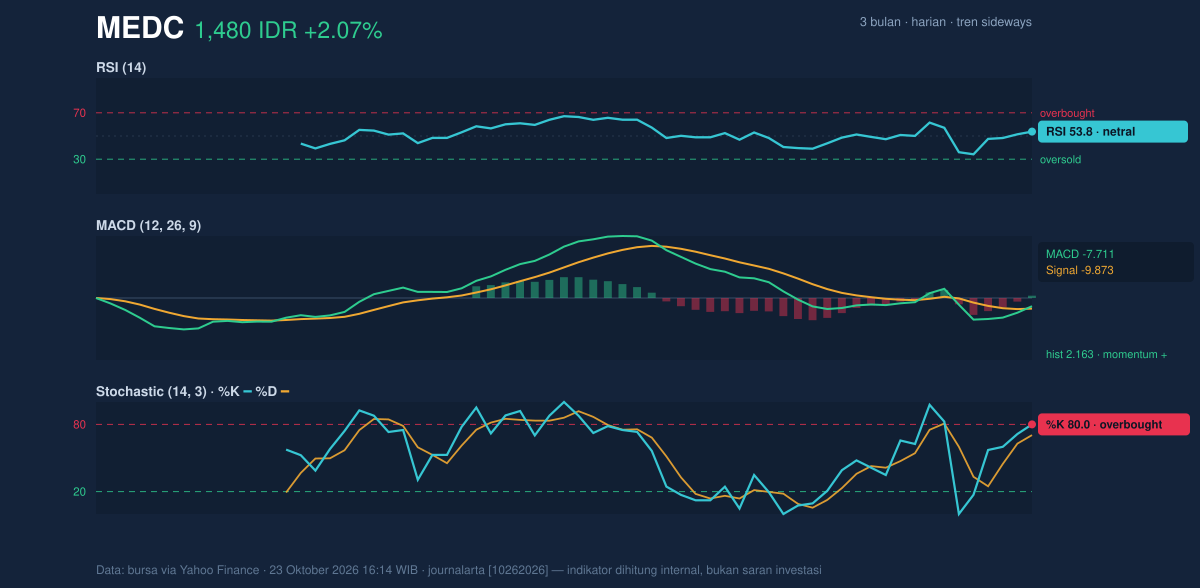Click the 'RSI 53.8 · netral' badge
The width and height of the screenshot is (1200, 588).
[1113, 131]
